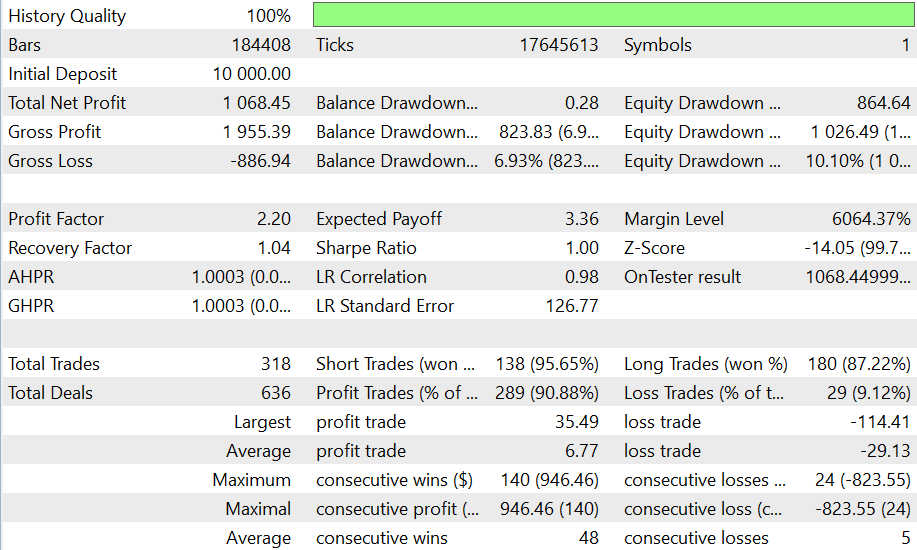This screenshot has width=917, height=550.
Task: Click Profit Trades value 289 (90.88%)
Action: (547, 393)
